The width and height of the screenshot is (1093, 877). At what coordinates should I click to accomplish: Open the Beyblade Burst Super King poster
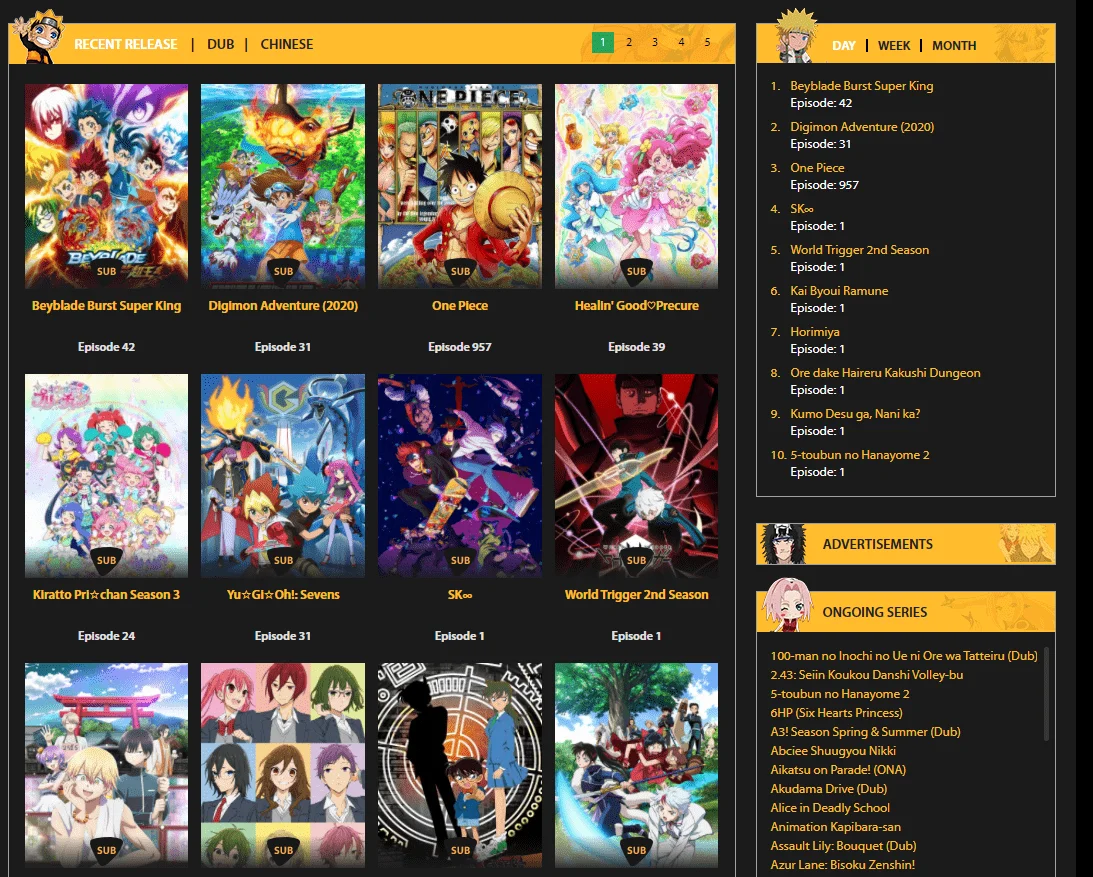coord(107,186)
